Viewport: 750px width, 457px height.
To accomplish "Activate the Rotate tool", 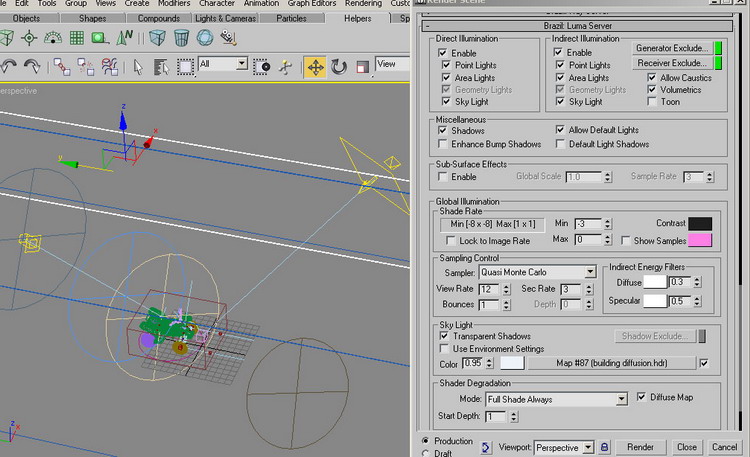I will click(339, 67).
